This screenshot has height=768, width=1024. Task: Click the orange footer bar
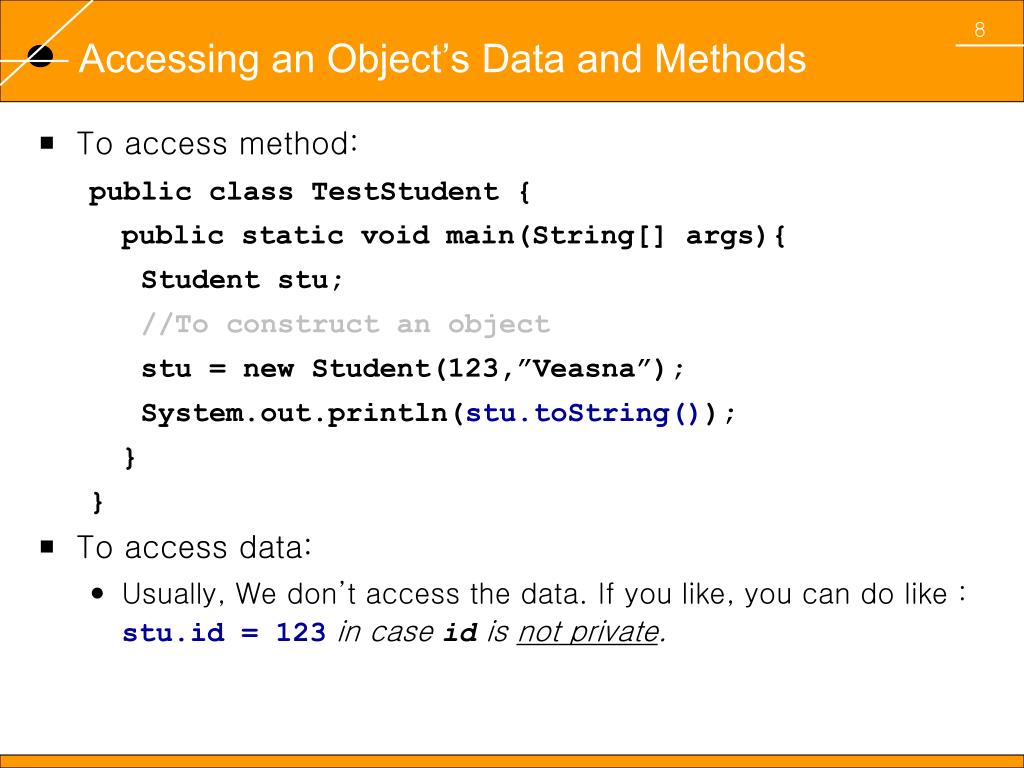(x=512, y=761)
